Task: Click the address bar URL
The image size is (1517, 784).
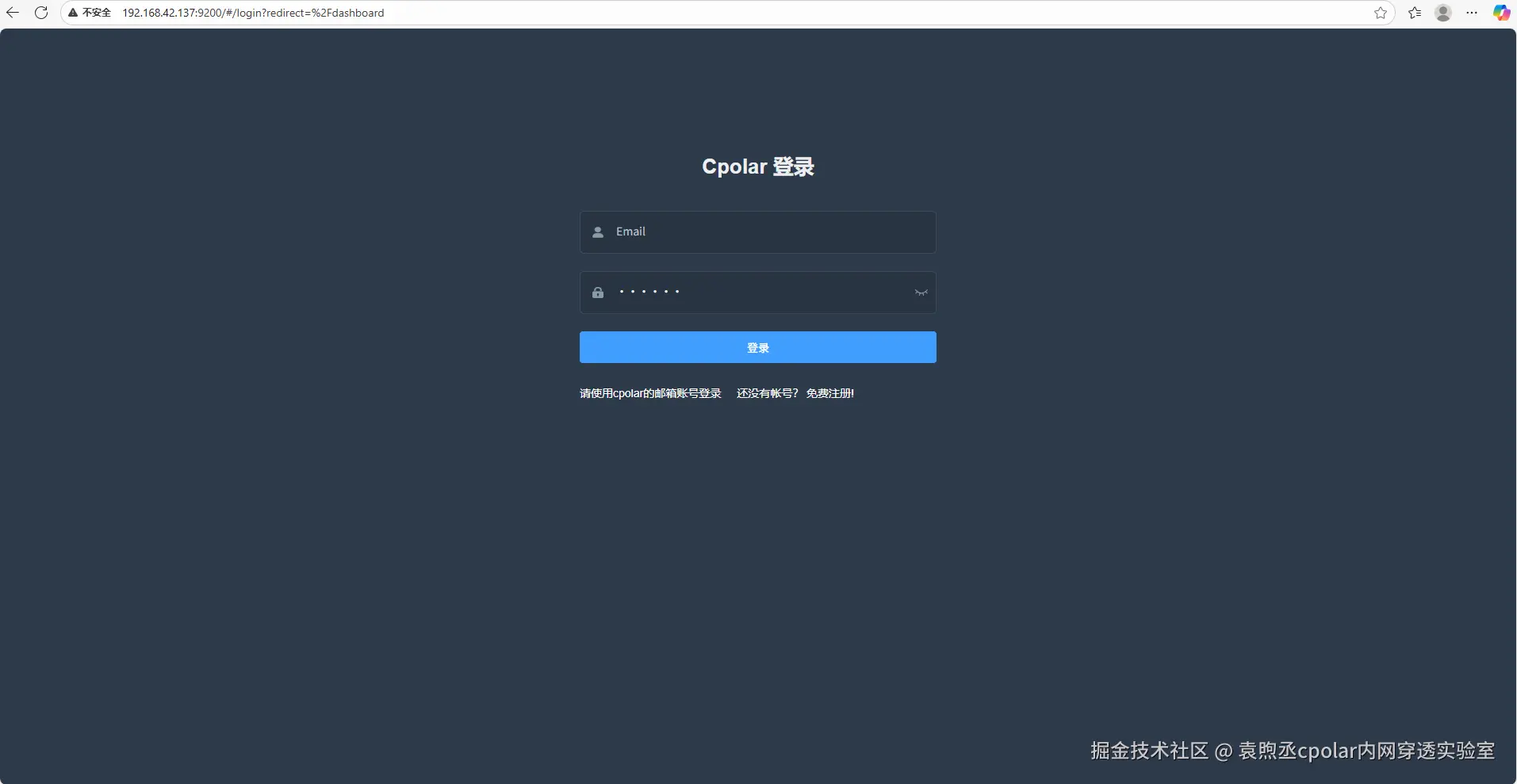Action: tap(253, 13)
